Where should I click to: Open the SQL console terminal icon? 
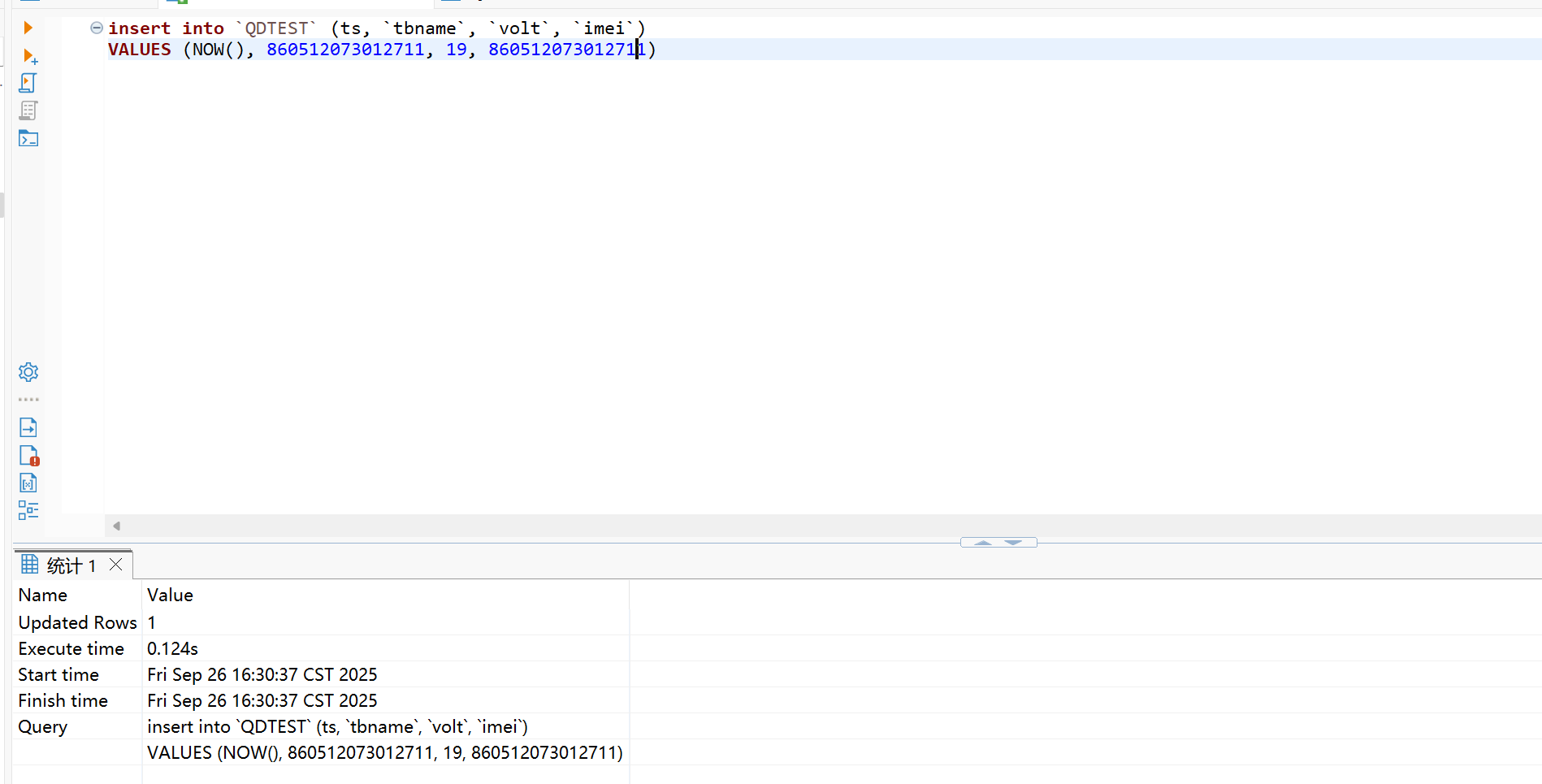point(28,138)
